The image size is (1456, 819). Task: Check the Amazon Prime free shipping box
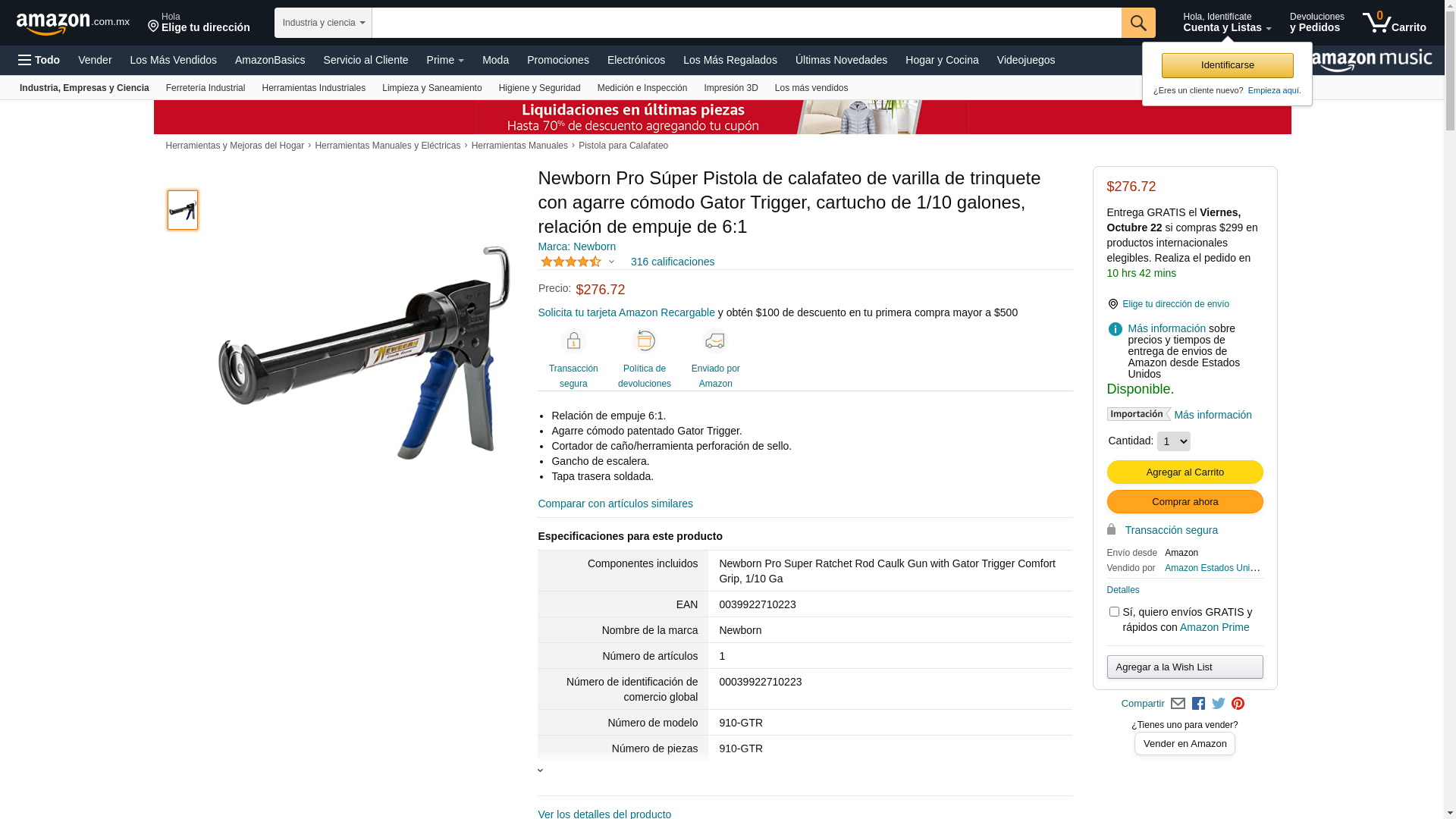click(x=1113, y=611)
